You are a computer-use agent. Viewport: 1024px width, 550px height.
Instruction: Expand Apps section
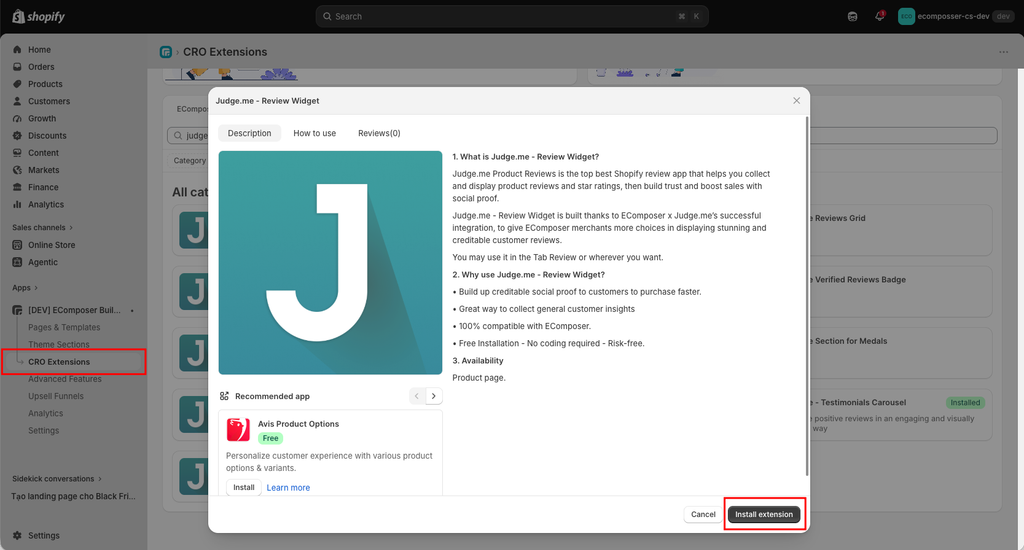pyautogui.click(x=25, y=287)
